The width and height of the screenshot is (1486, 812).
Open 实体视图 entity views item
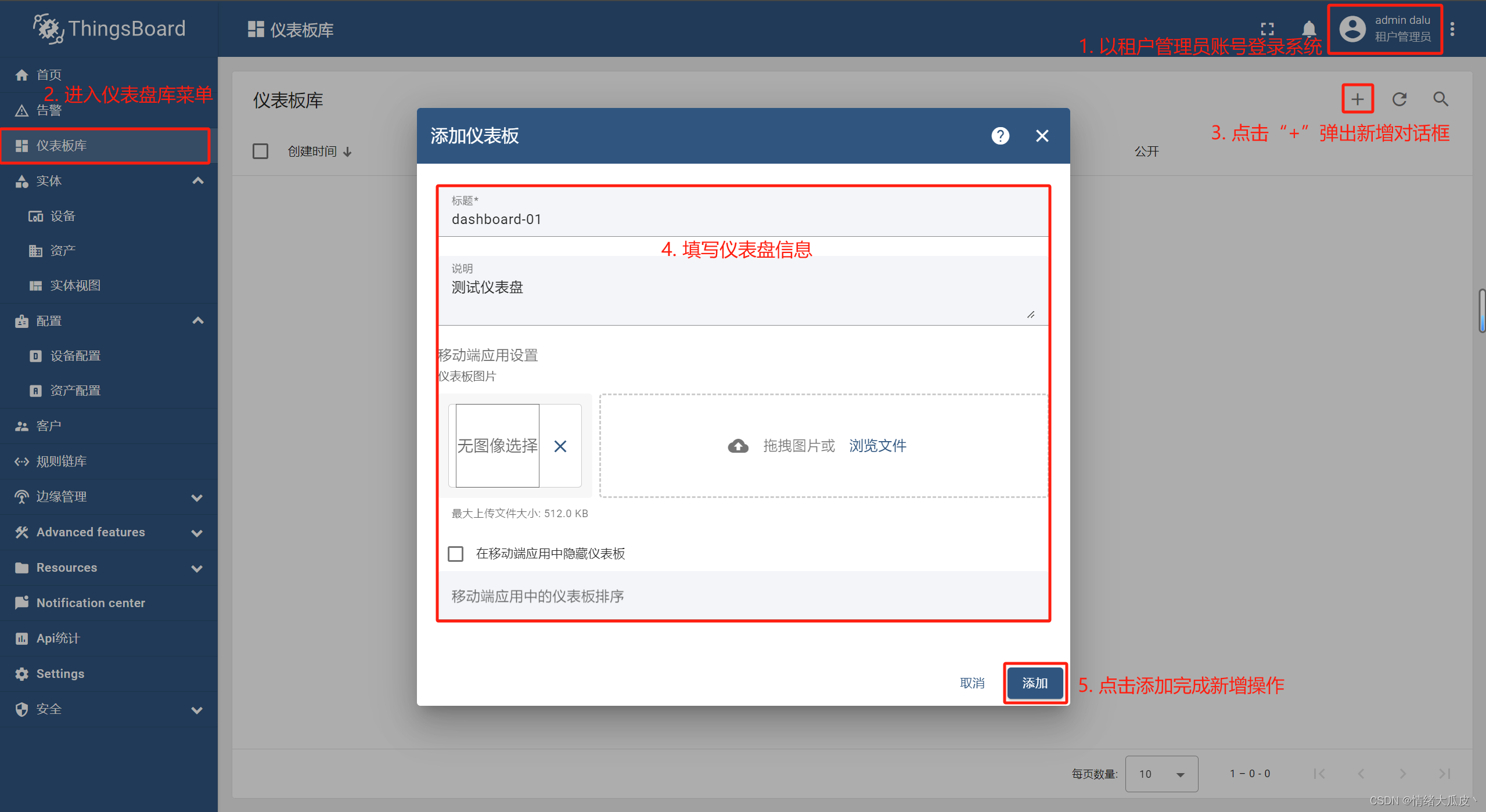[109, 286]
